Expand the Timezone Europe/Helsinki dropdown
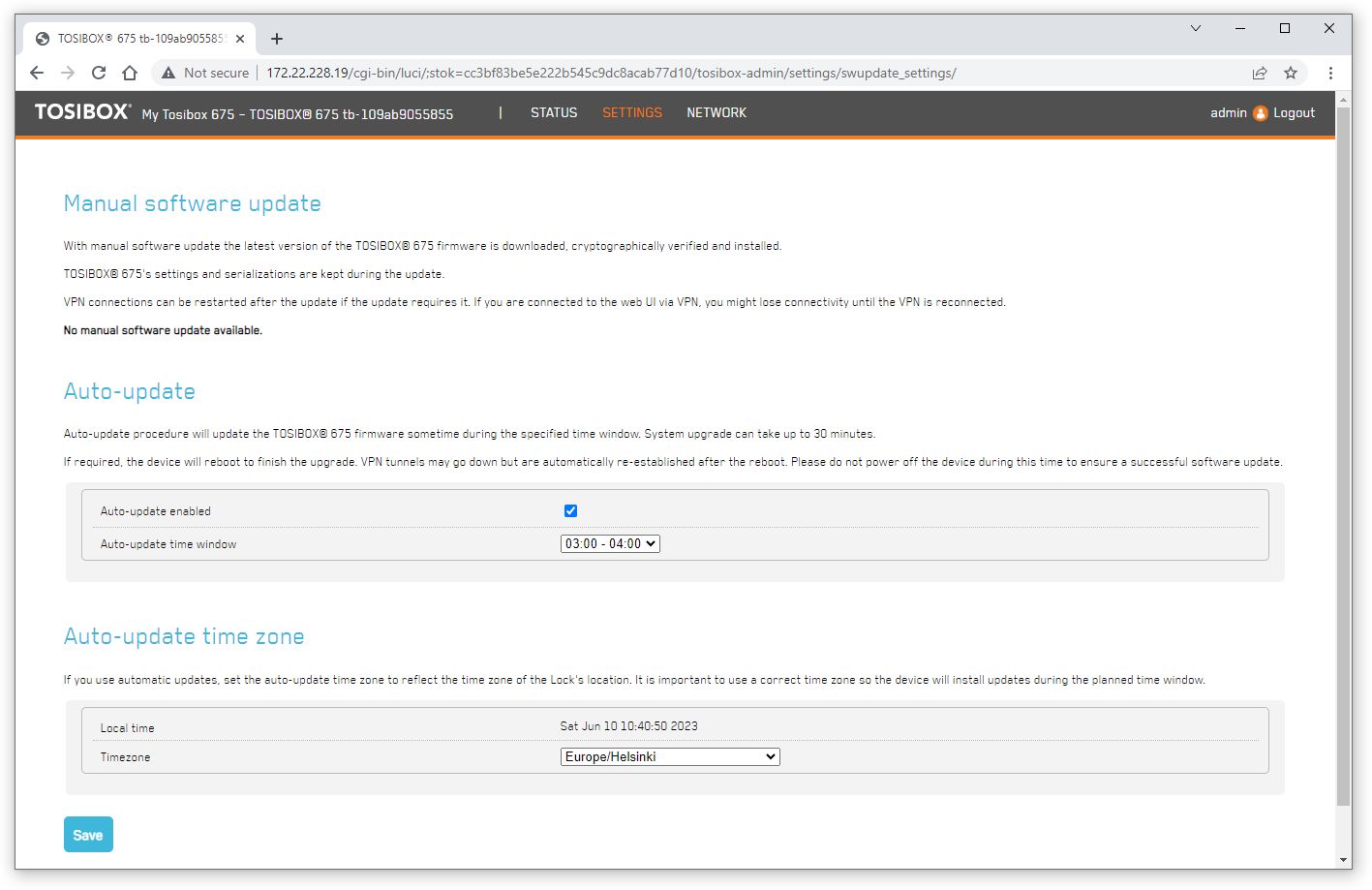This screenshot has height=890, width=1372. [x=670, y=757]
